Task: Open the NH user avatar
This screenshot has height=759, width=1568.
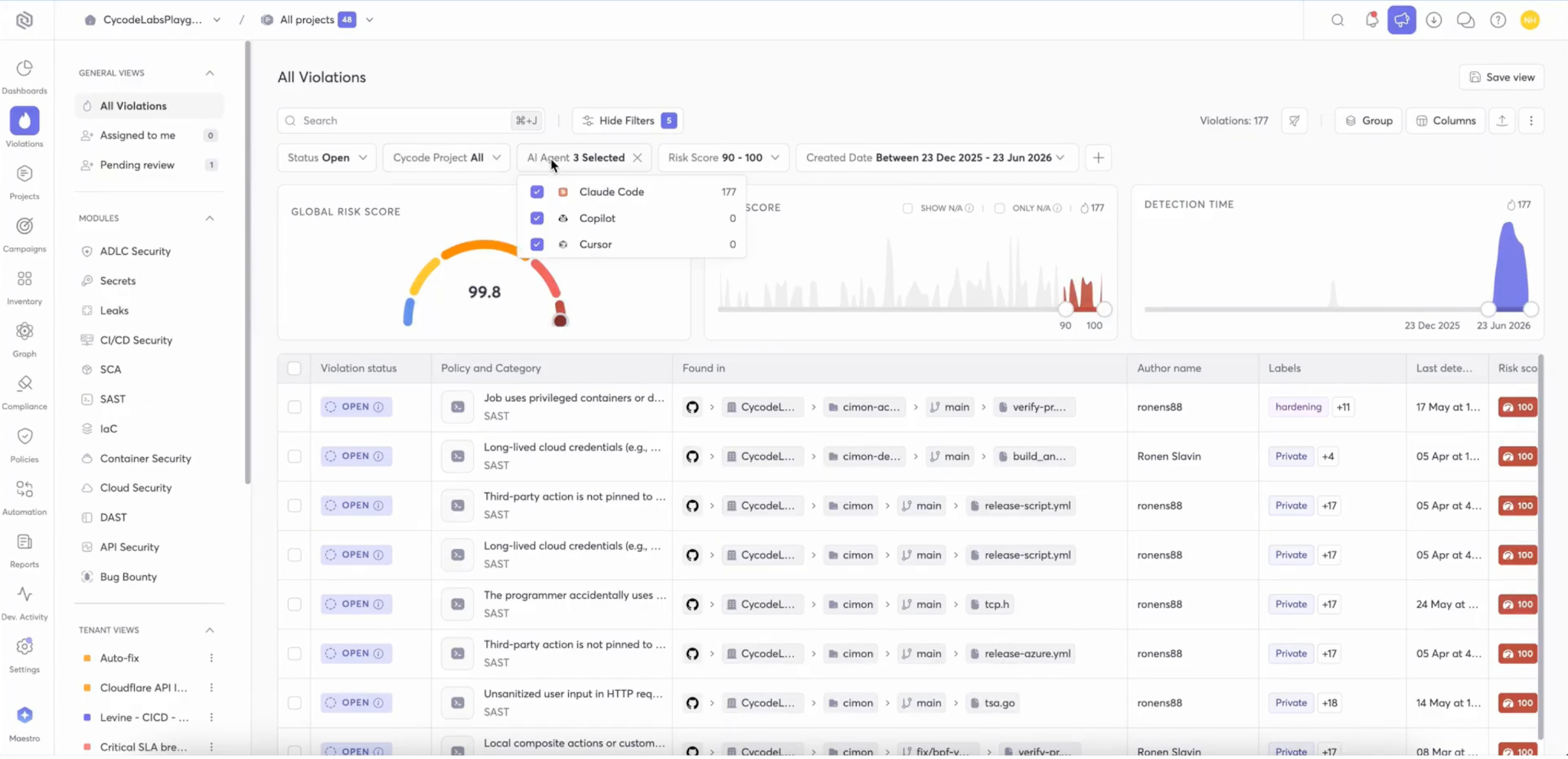Action: [x=1530, y=20]
